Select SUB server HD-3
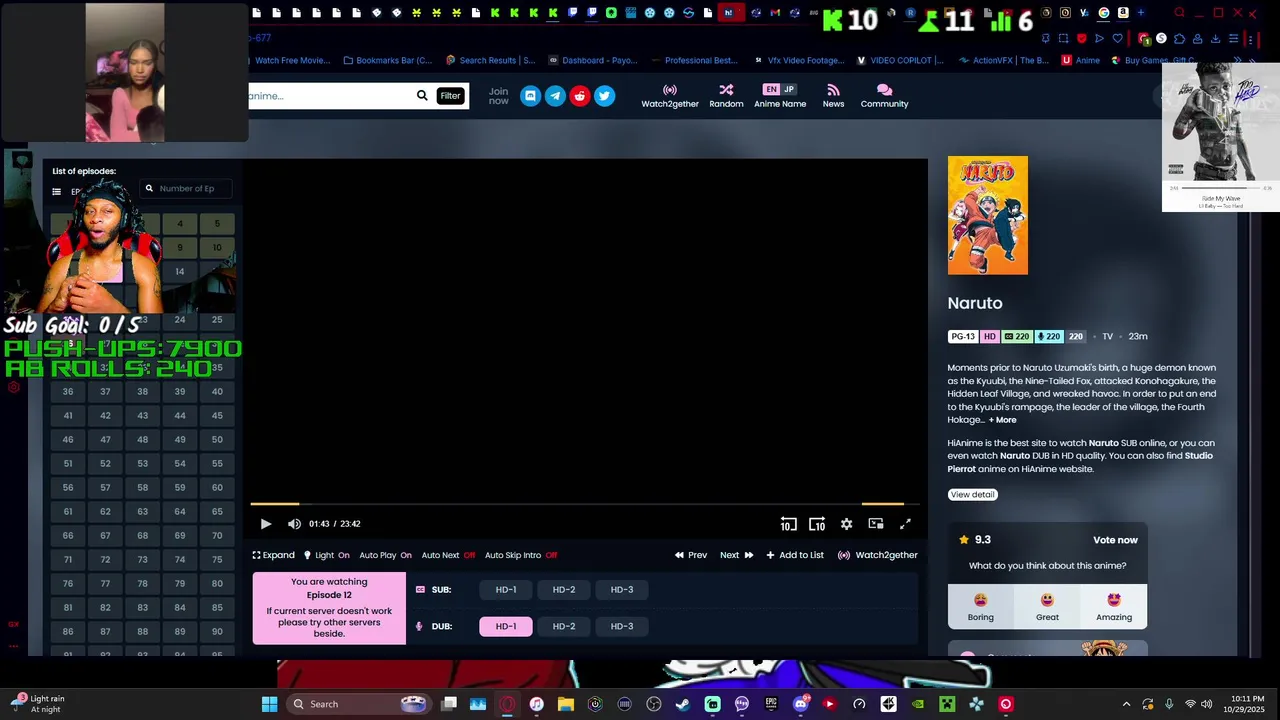This screenshot has height=720, width=1280. tap(622, 590)
